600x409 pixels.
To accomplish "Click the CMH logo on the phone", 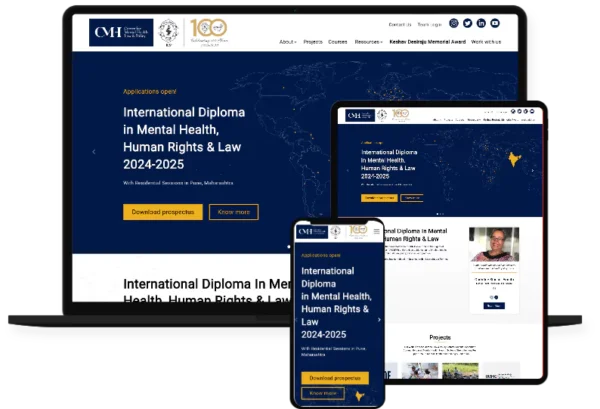I will 312,232.
